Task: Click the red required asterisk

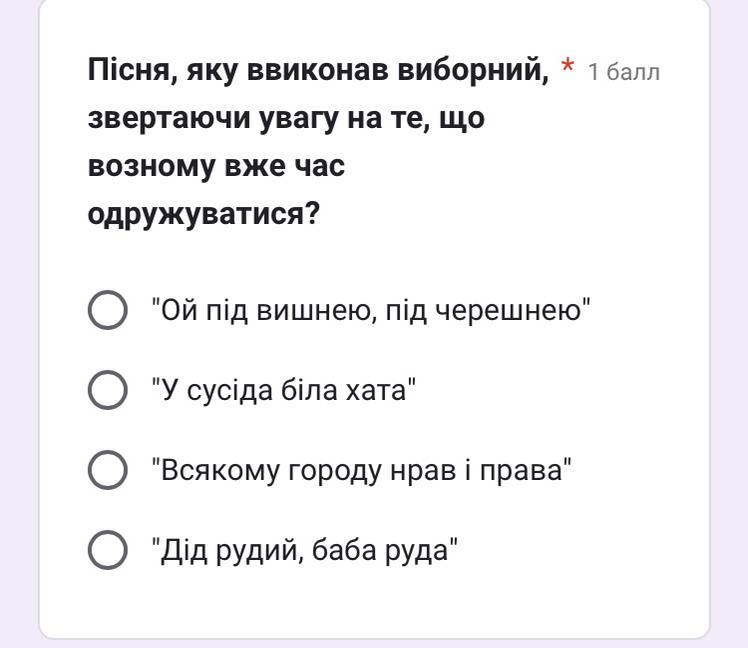Action: click(x=567, y=66)
